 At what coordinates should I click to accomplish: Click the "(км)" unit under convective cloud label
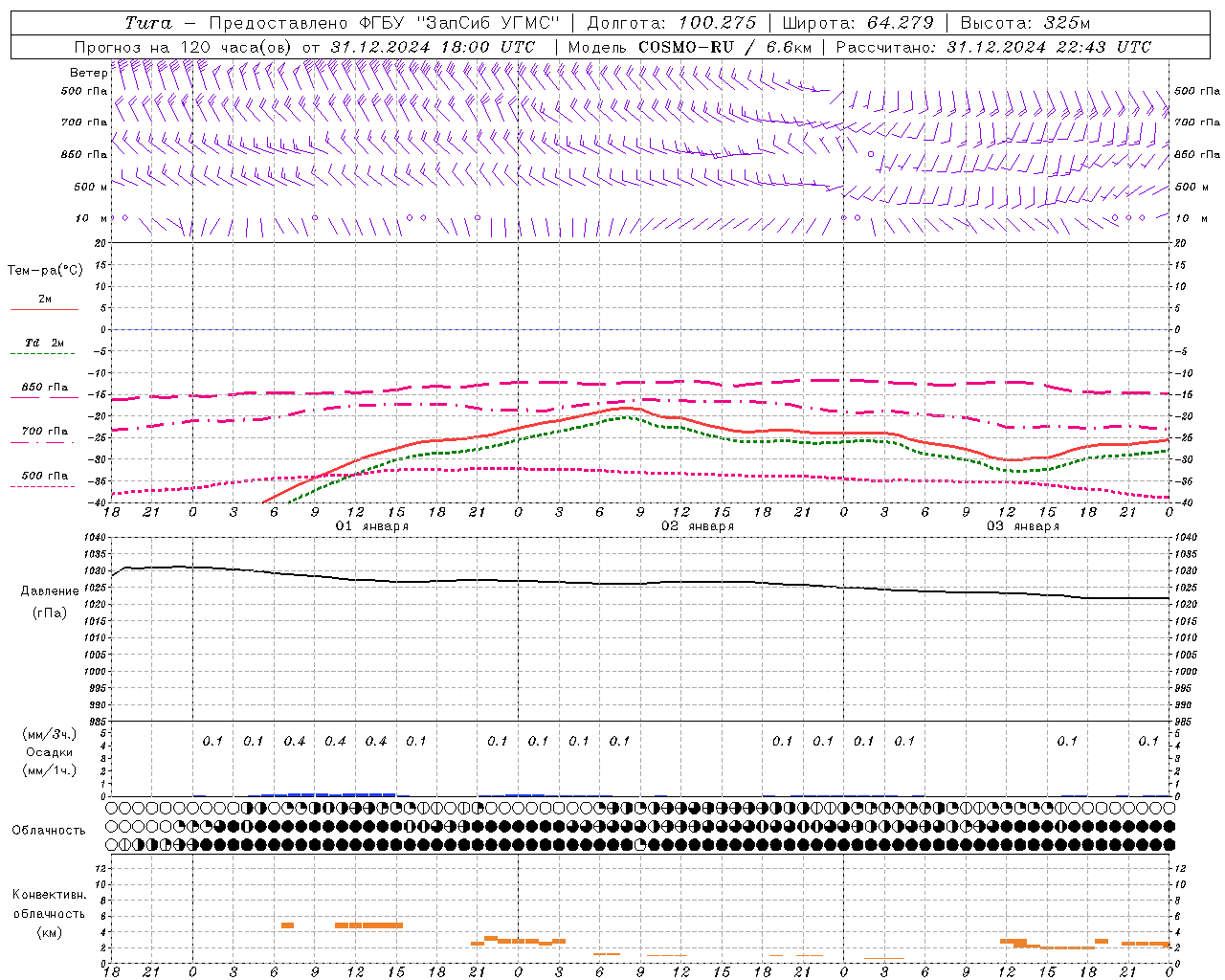(50, 932)
